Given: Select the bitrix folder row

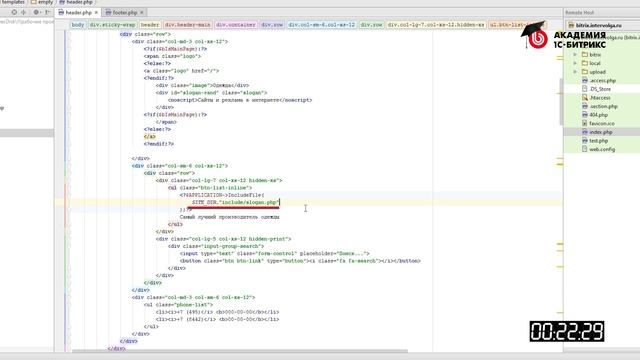Looking at the screenshot, I should [602, 54].
